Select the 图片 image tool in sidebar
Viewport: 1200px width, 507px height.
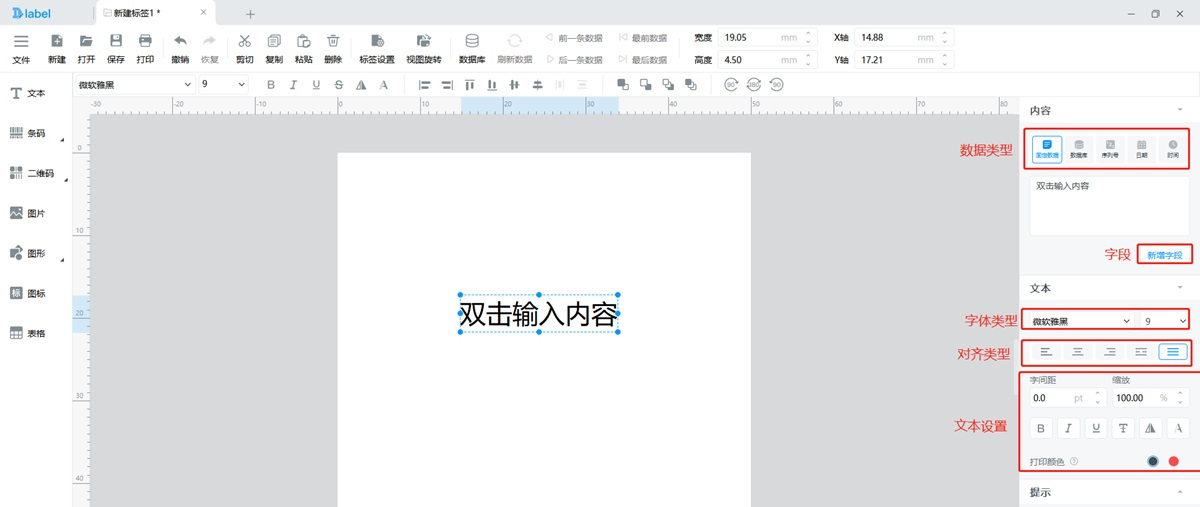pos(28,213)
